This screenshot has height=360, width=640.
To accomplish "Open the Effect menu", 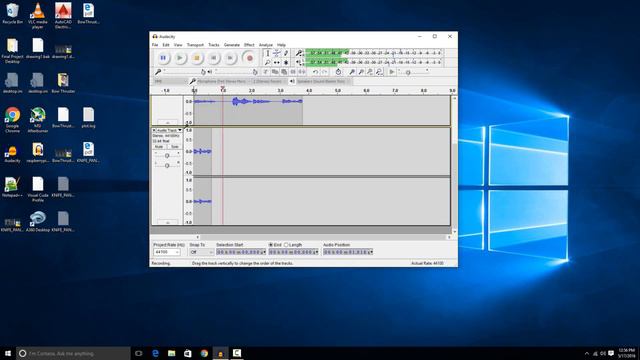I will (249, 45).
